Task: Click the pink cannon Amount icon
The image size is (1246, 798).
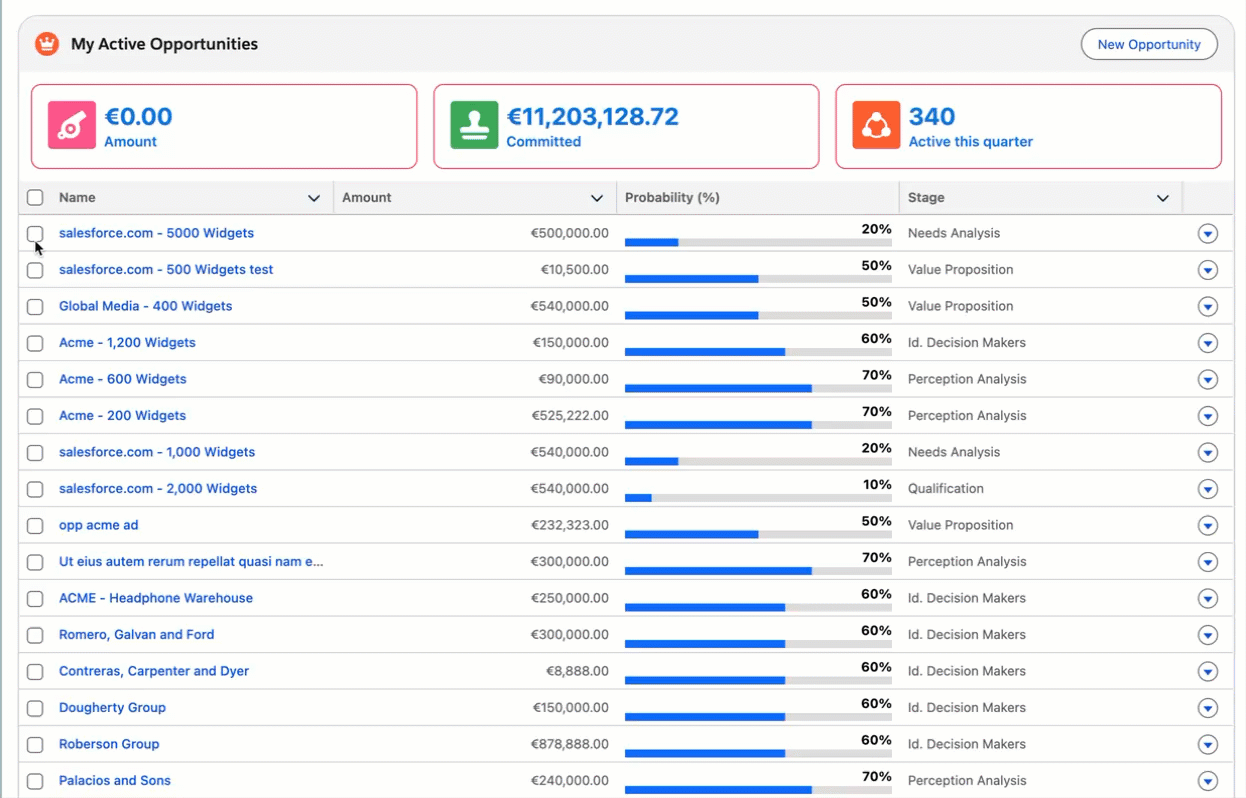Action: coord(72,125)
